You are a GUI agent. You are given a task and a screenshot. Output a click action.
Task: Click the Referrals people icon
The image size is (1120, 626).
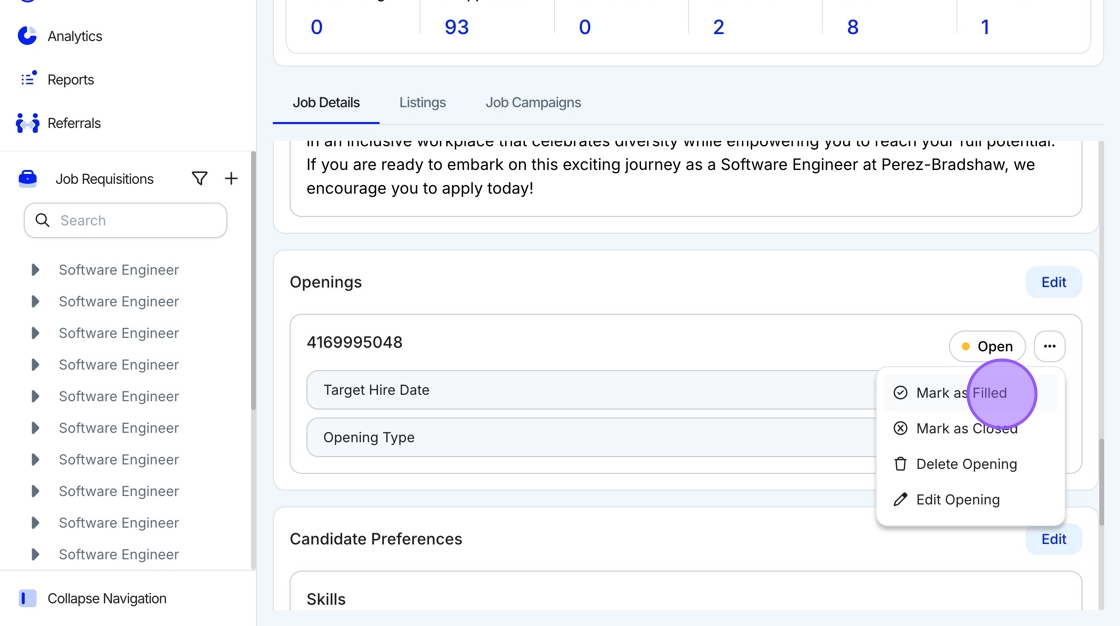tap(27, 123)
